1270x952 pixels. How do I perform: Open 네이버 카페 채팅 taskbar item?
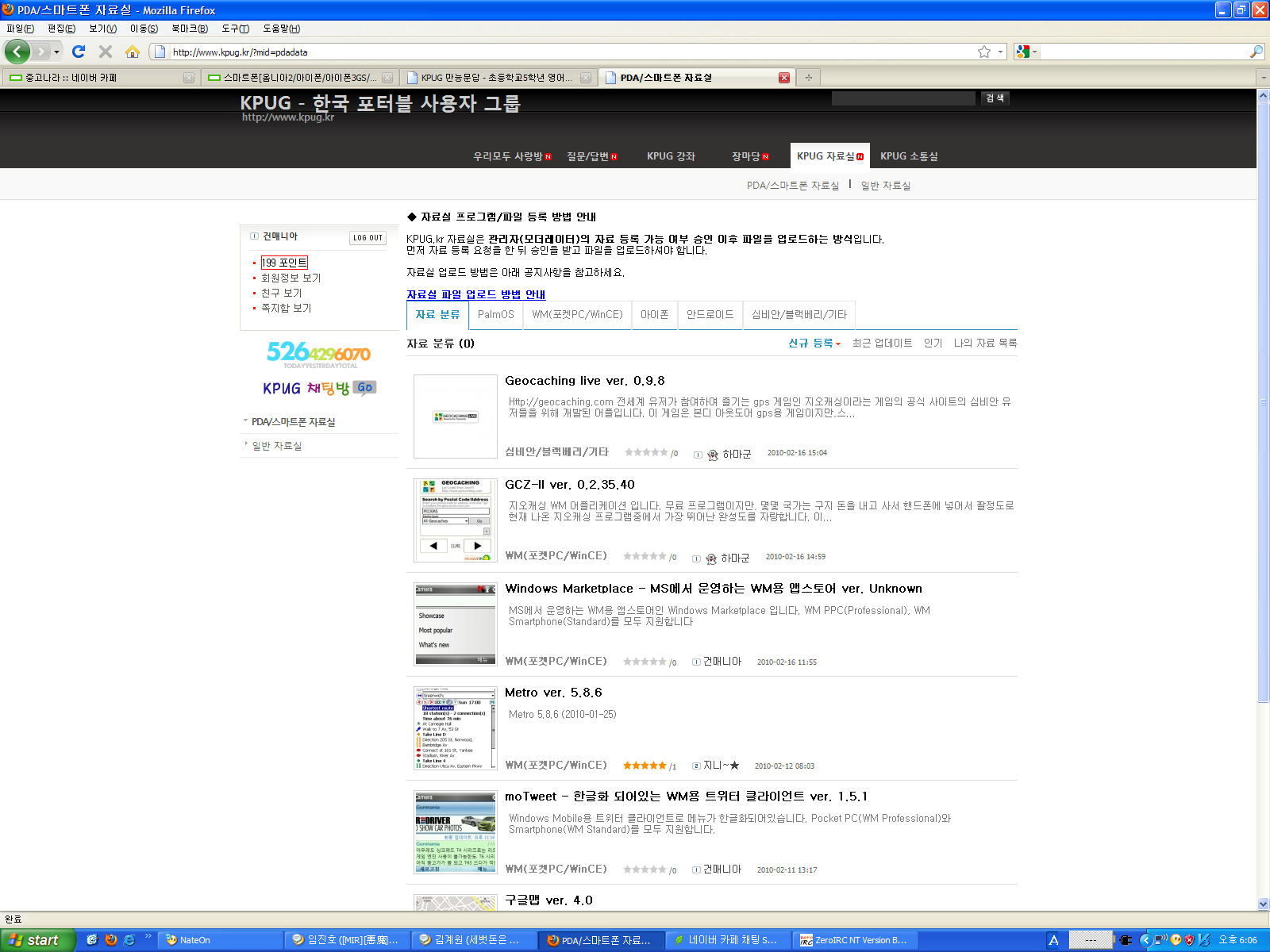point(728,940)
